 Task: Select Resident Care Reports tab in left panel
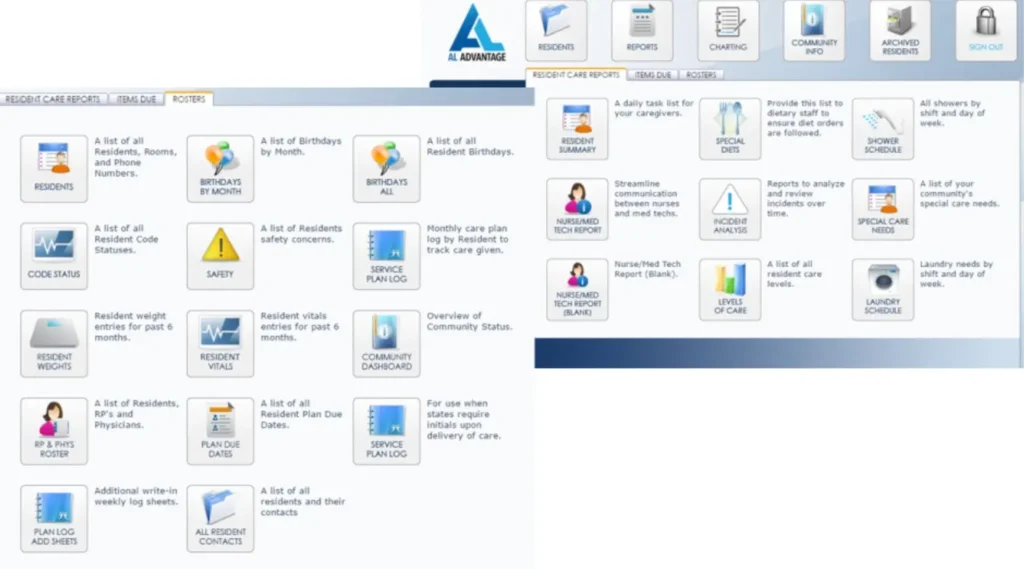(53, 99)
